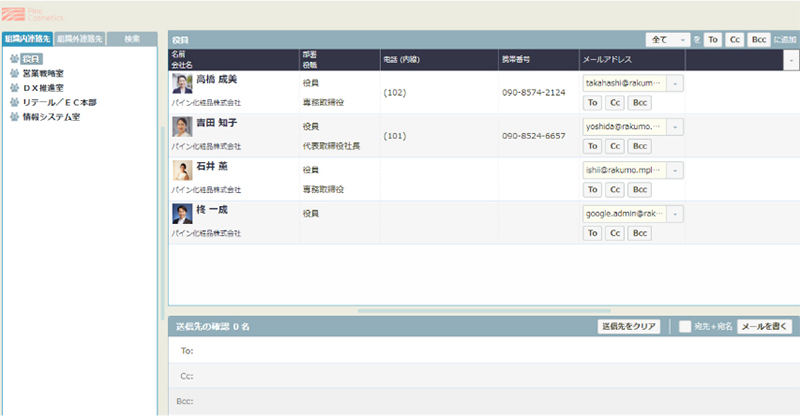Screen dimensions: 800x416
Task: Click the To: recipients field
Action: click(x=484, y=351)
